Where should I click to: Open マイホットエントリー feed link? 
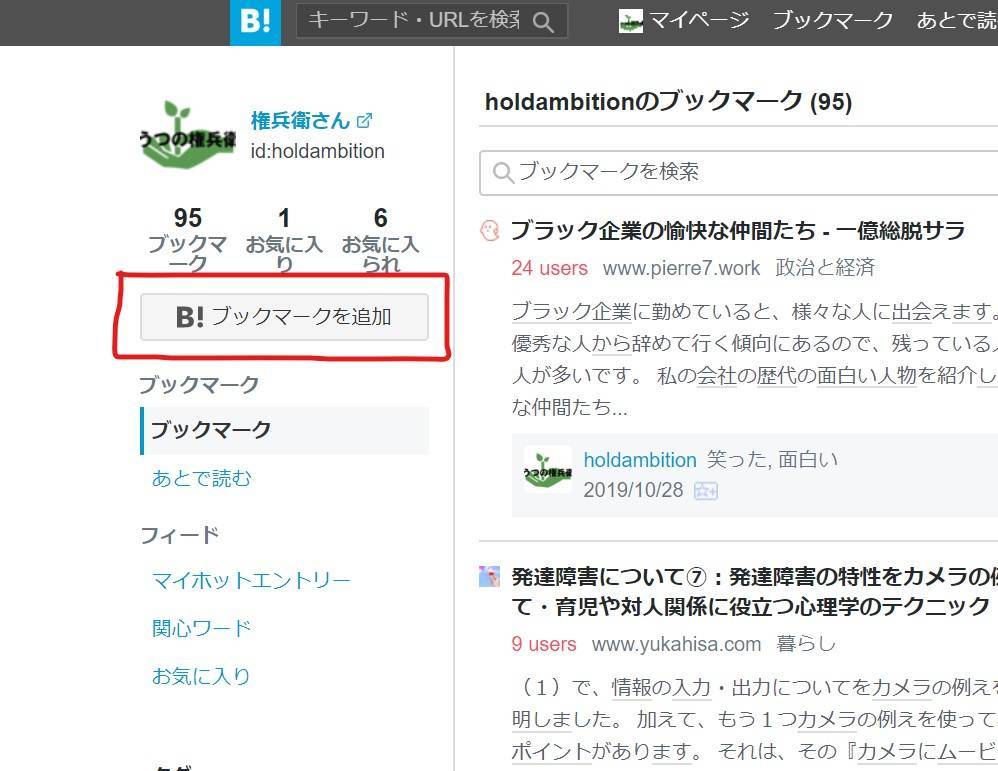click(251, 580)
